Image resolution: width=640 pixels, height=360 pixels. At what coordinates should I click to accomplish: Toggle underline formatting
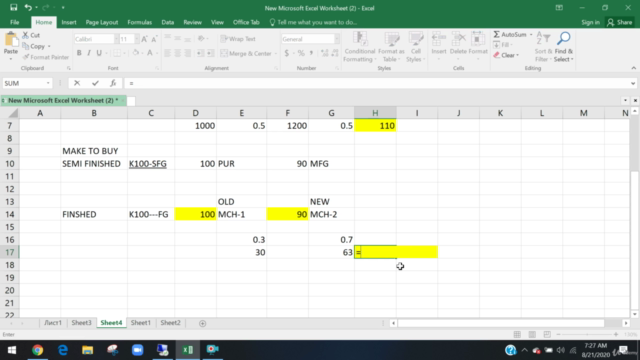tap(99, 53)
